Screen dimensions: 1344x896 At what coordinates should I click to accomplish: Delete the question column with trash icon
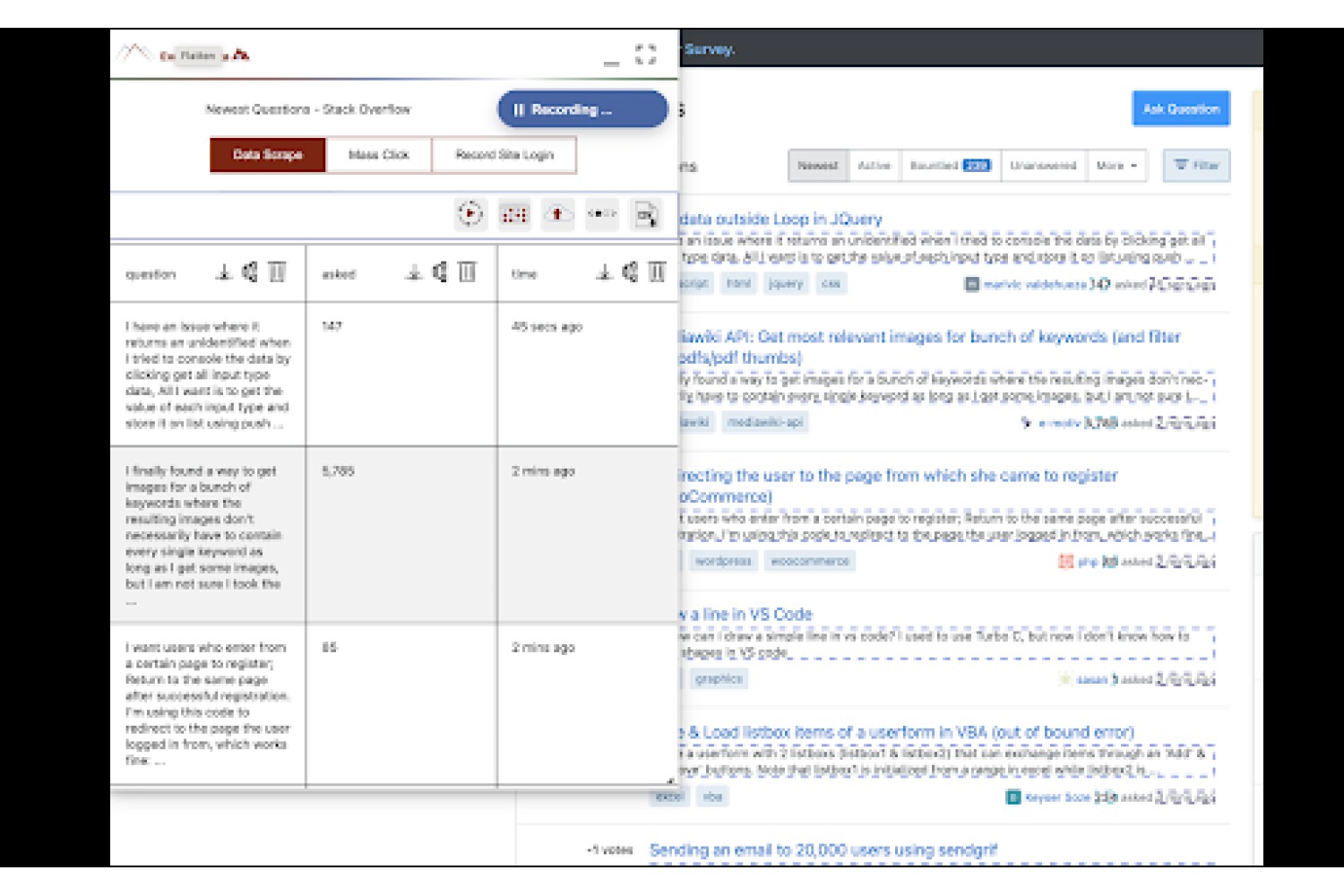pos(277,272)
